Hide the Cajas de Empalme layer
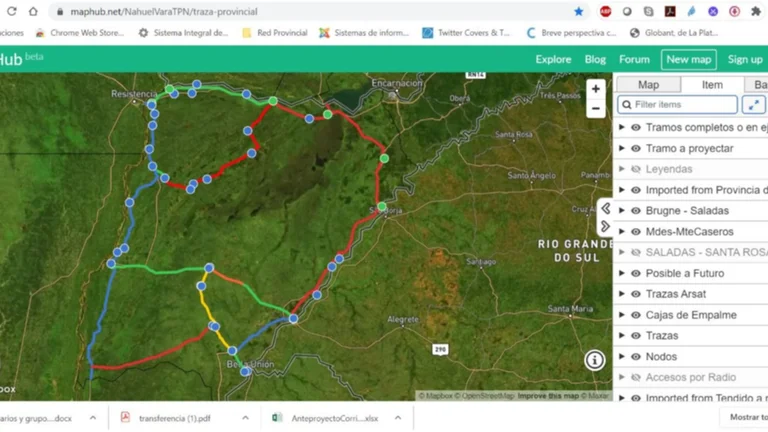768x432 pixels. point(636,315)
